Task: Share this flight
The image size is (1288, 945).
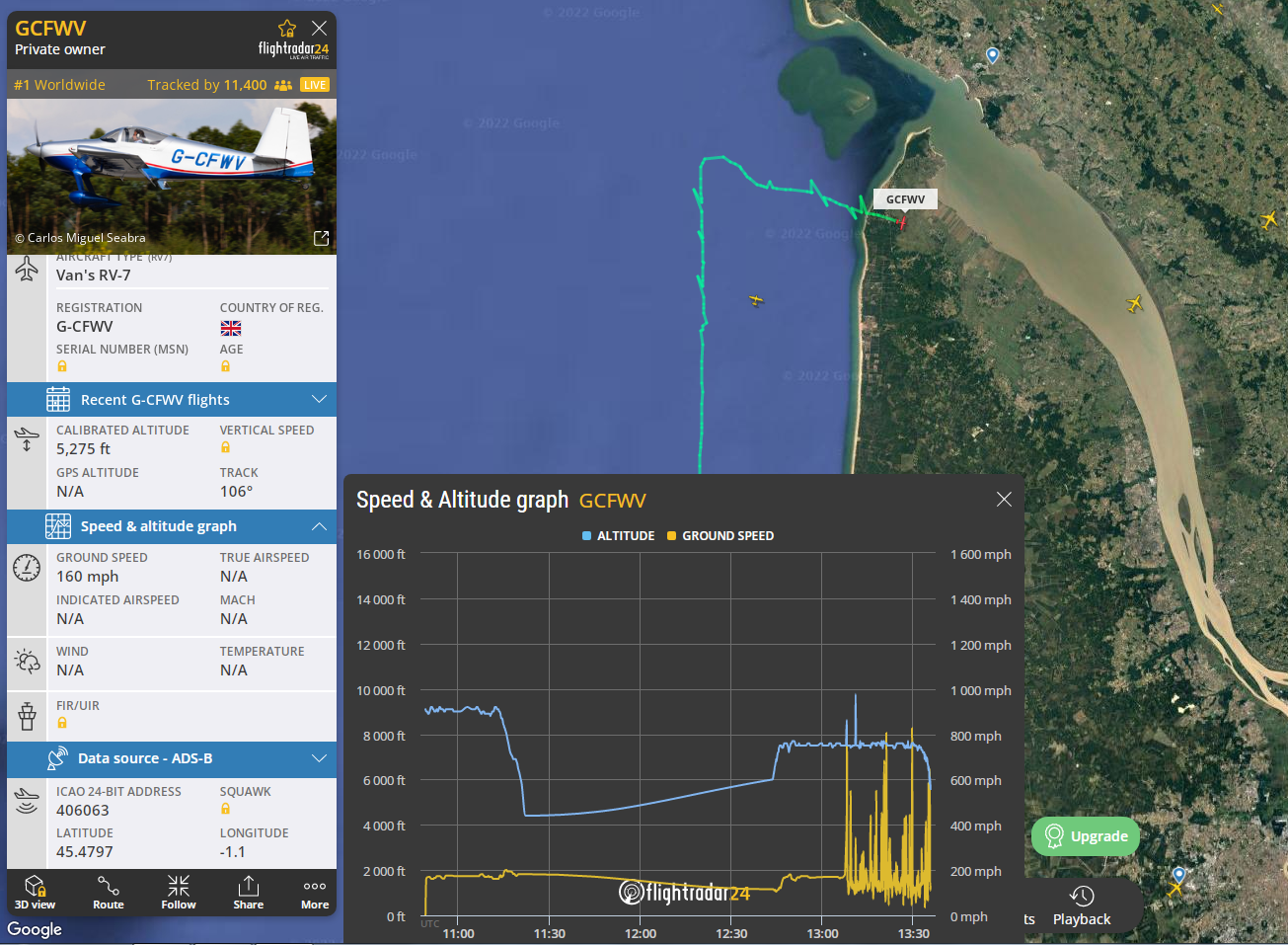Action: coord(249,892)
